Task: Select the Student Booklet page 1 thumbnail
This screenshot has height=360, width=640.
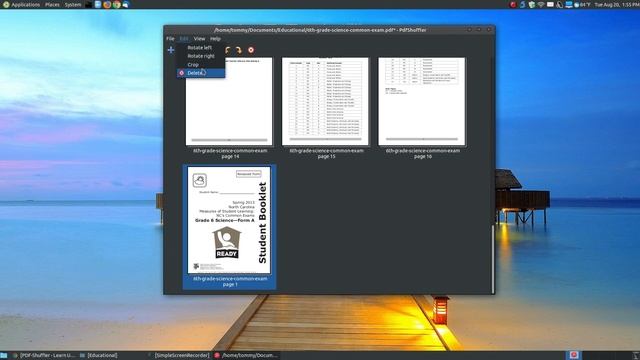Action: pos(229,220)
